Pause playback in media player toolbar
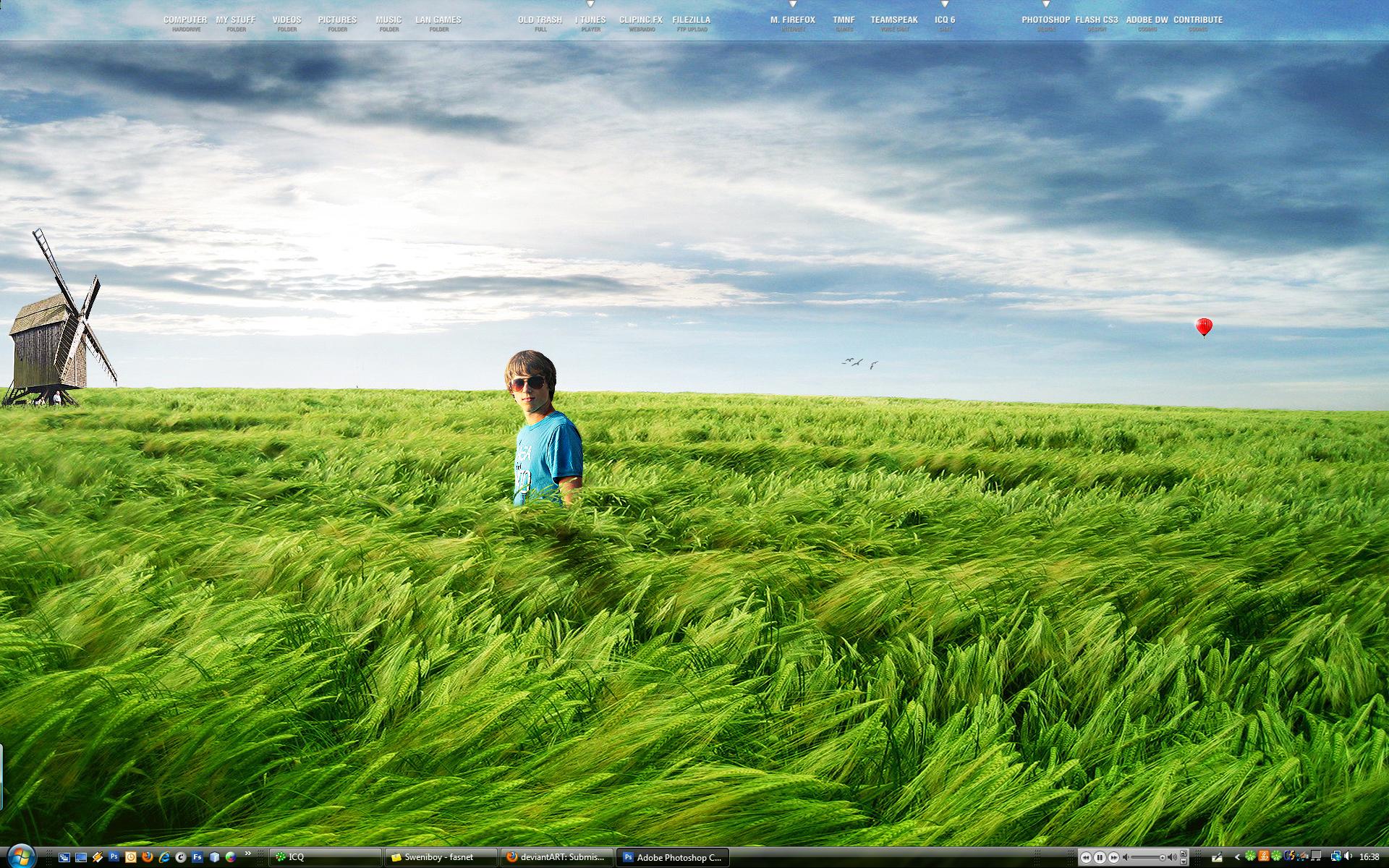Viewport: 1389px width, 868px height. (x=1100, y=857)
